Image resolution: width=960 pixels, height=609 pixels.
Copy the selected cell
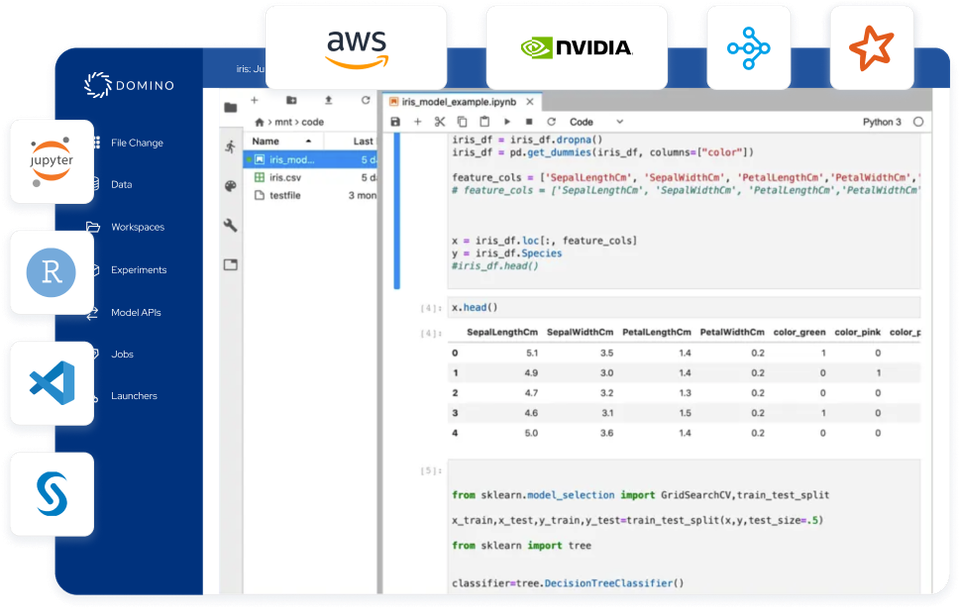(x=462, y=122)
